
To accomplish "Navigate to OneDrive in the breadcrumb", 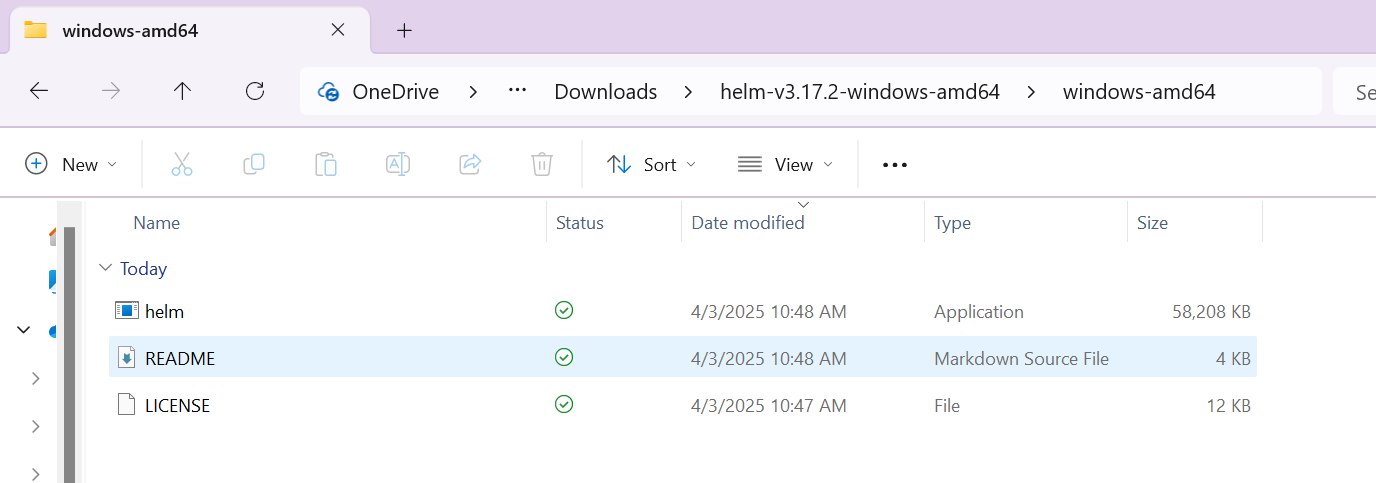I will [395, 92].
